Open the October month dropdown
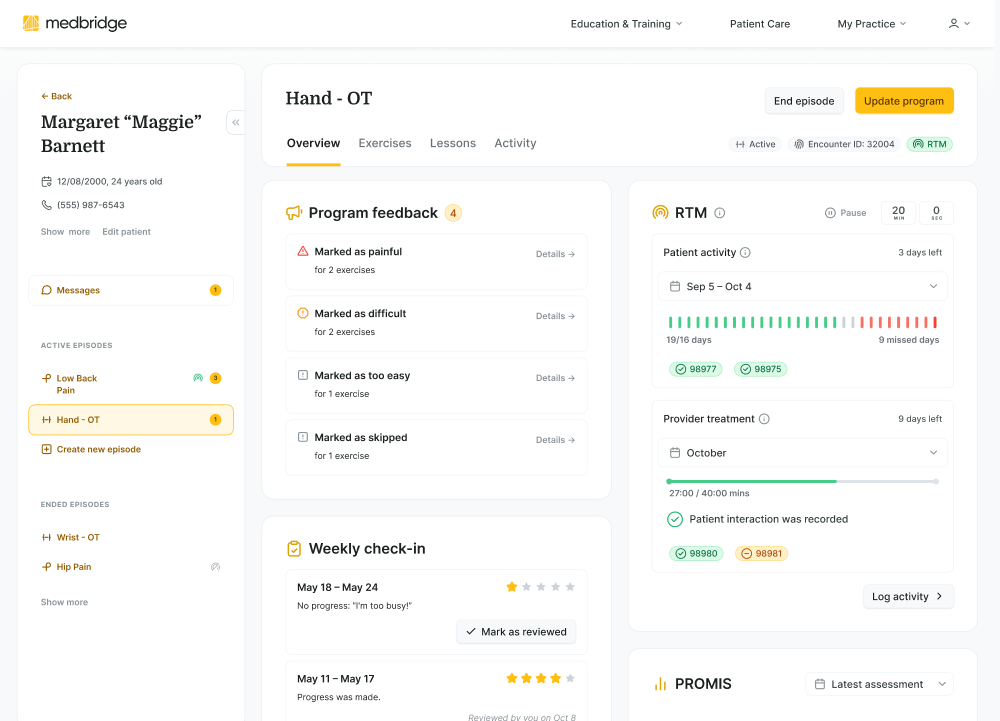 (802, 453)
